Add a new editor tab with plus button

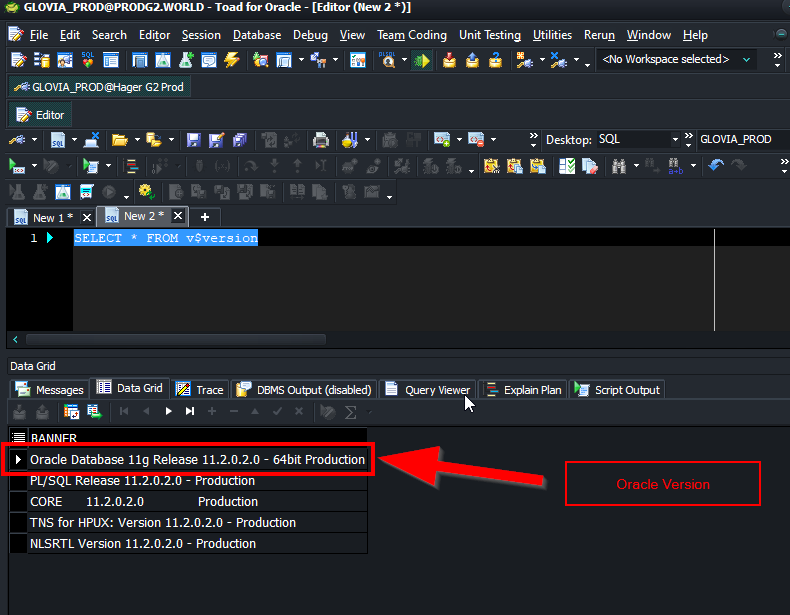pos(205,217)
